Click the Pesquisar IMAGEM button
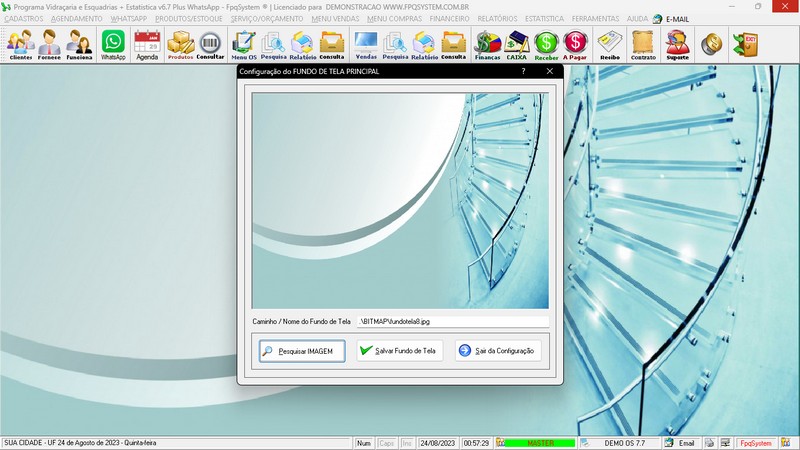The width and height of the screenshot is (800, 450). (302, 351)
